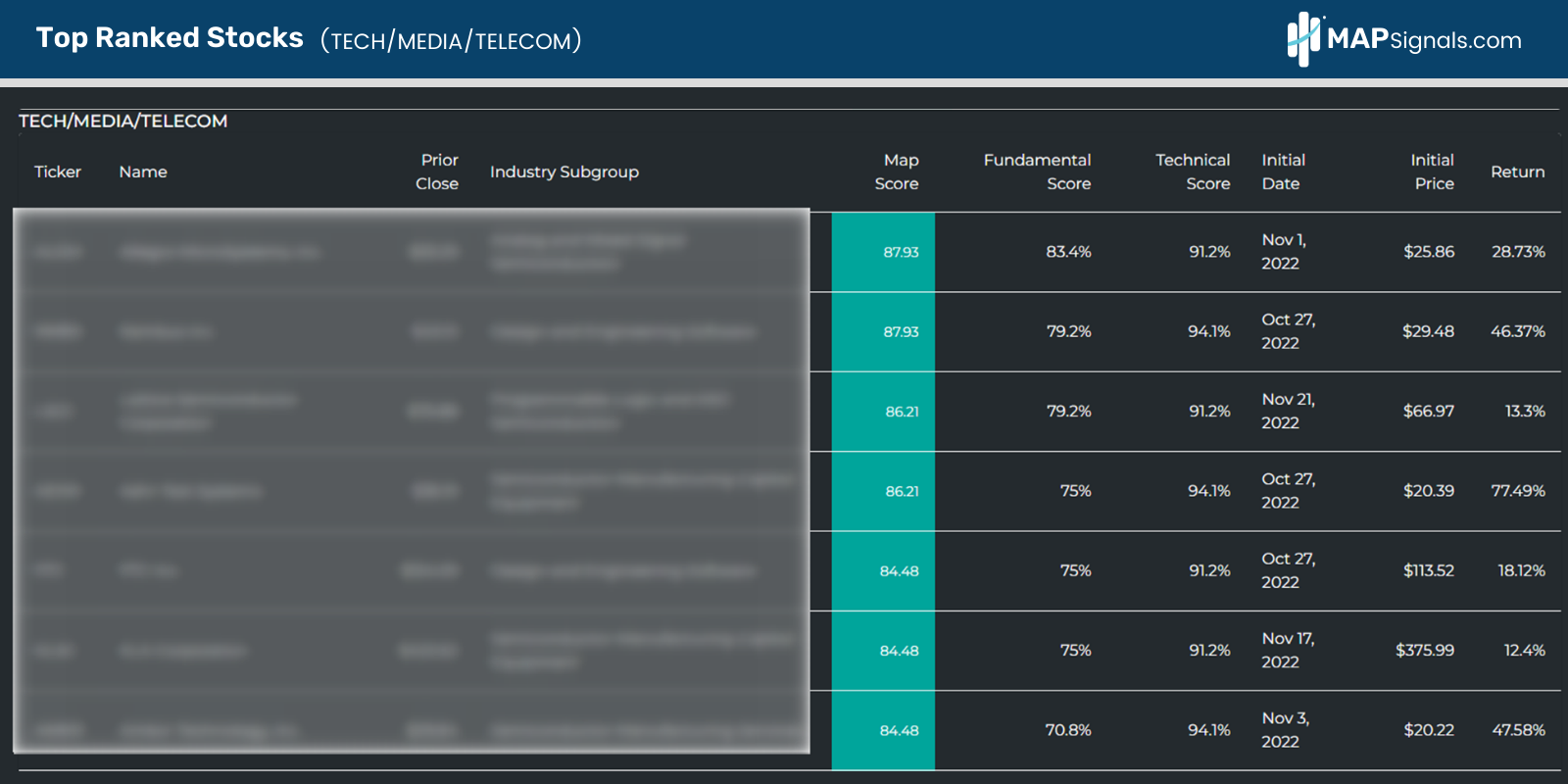Click the $66.97 initial price

coord(1429,412)
